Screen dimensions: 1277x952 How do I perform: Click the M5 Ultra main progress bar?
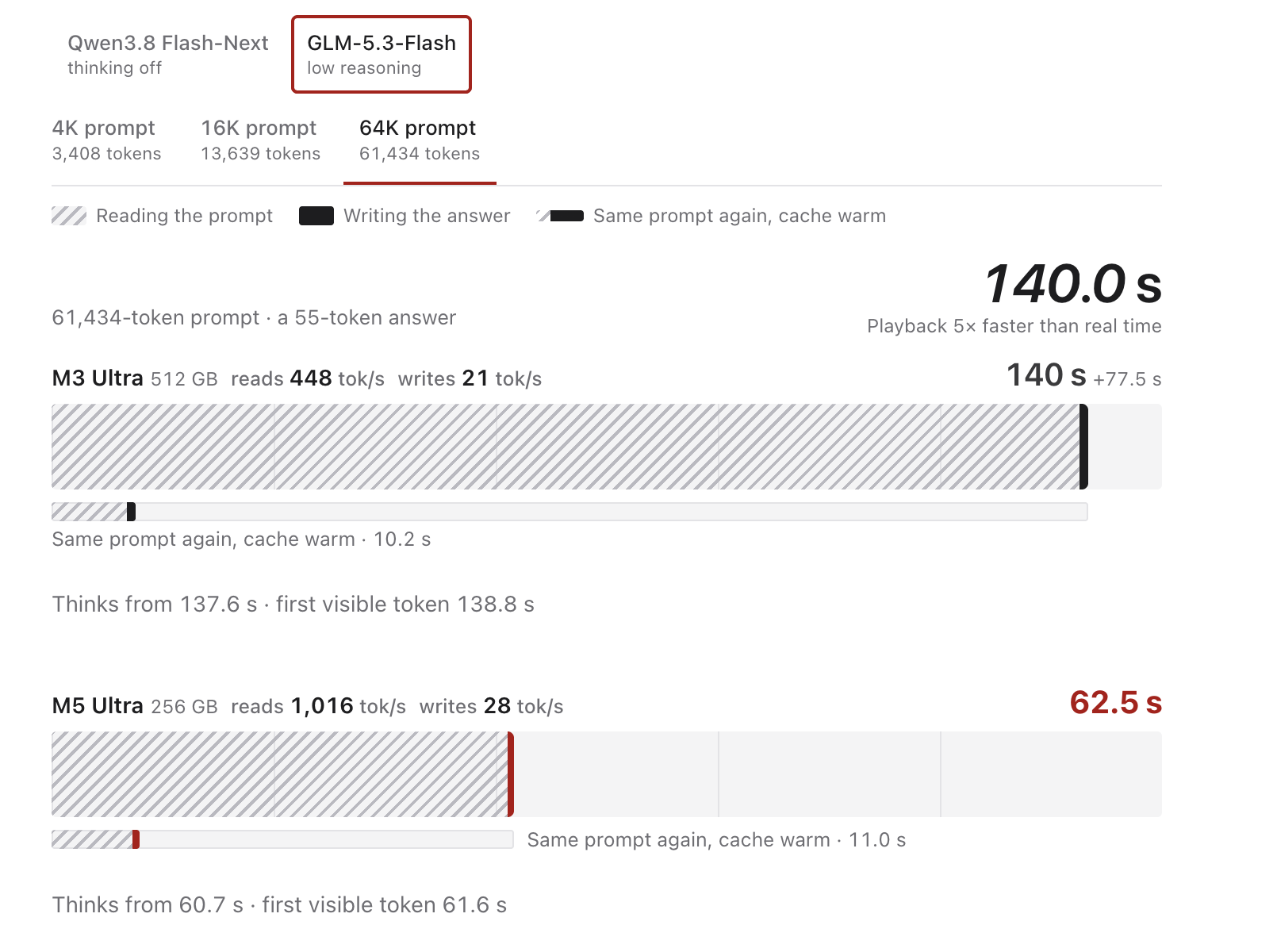[607, 774]
